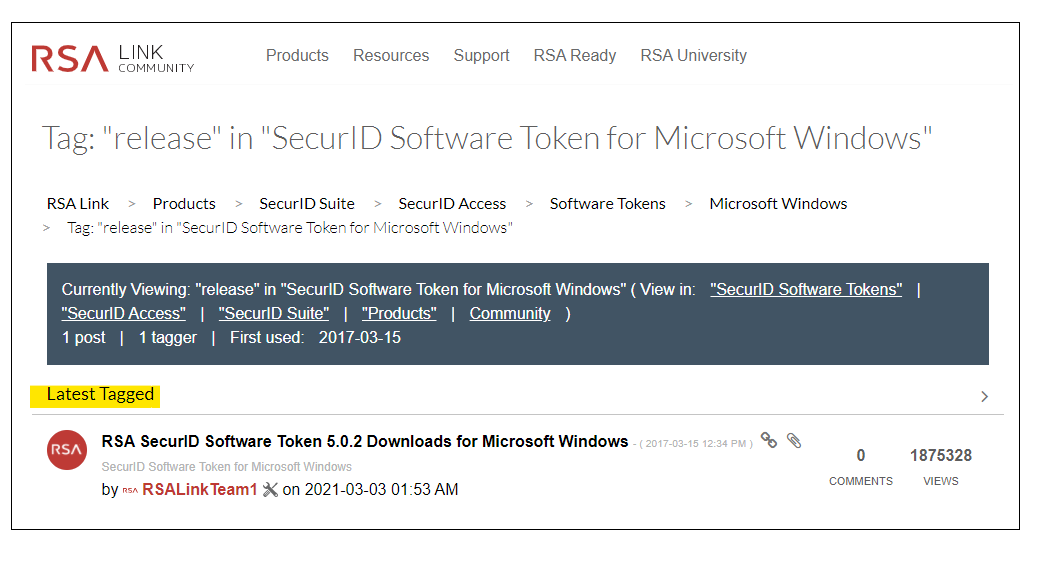Click the "1 tagger" text in banner

click(167, 337)
